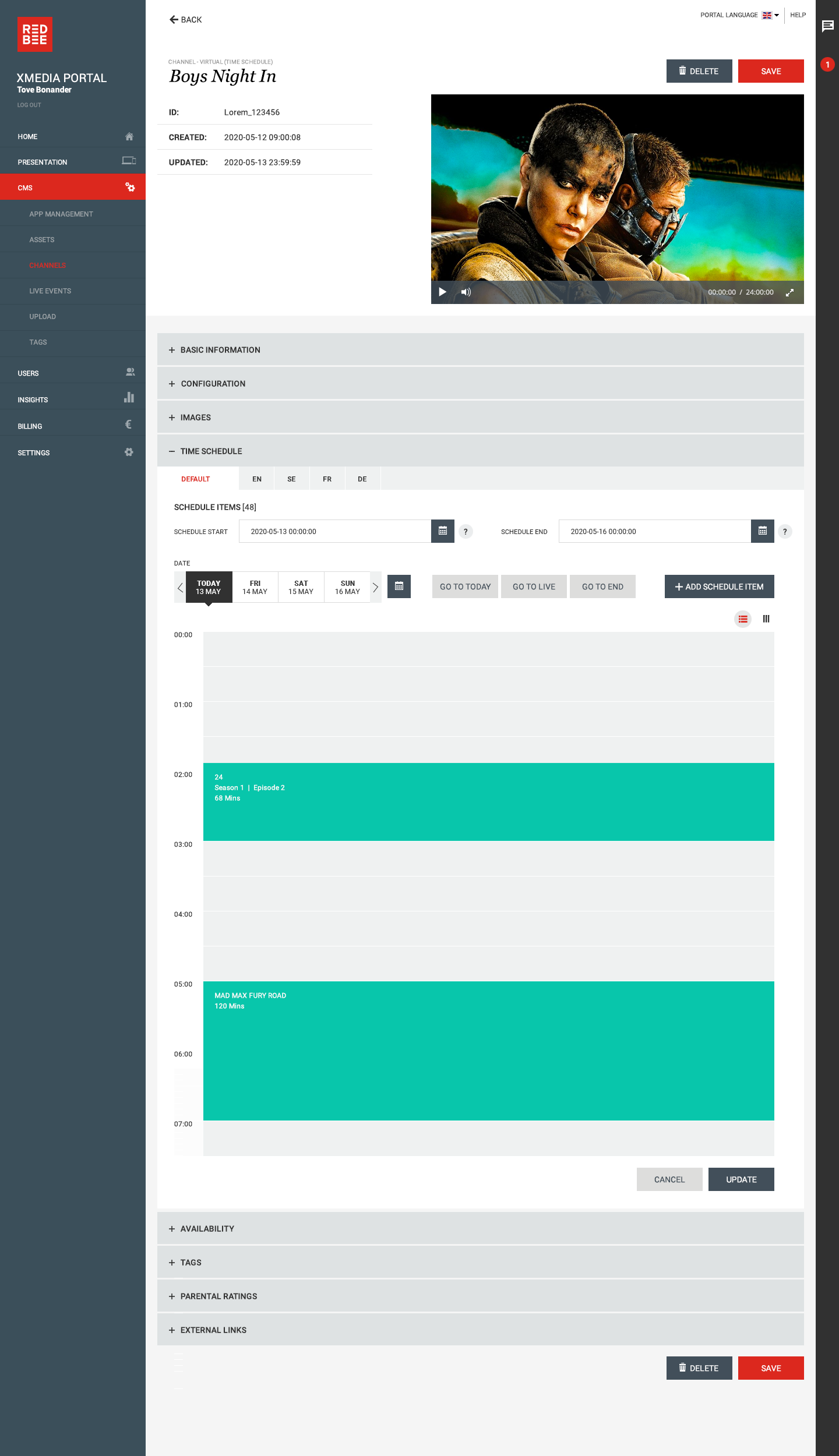The height and width of the screenshot is (1456, 839).
Task: Open Assets submenu item
Action: pos(73,239)
